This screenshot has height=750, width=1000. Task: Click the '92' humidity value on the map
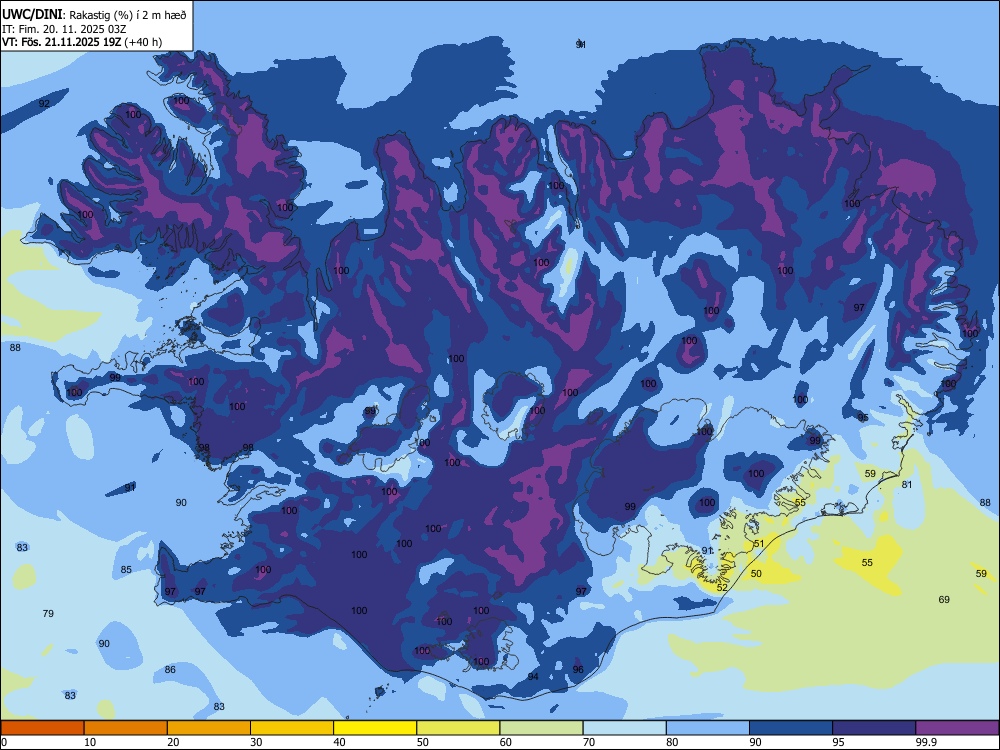click(x=44, y=103)
